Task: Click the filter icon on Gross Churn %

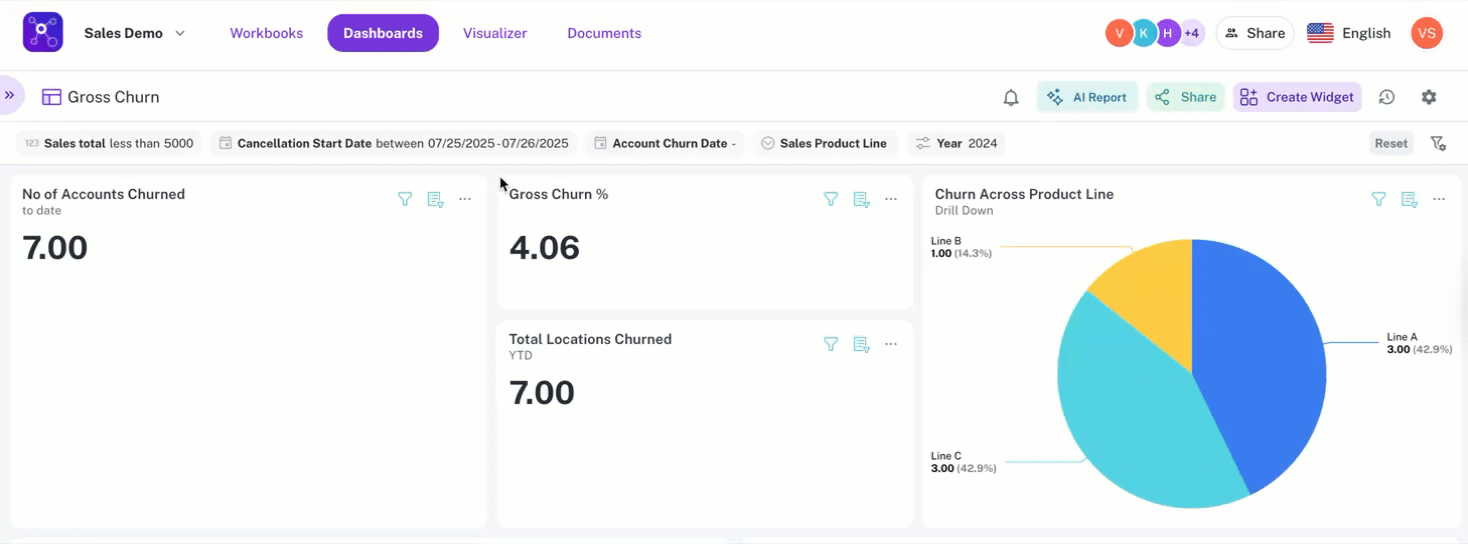Action: point(830,199)
